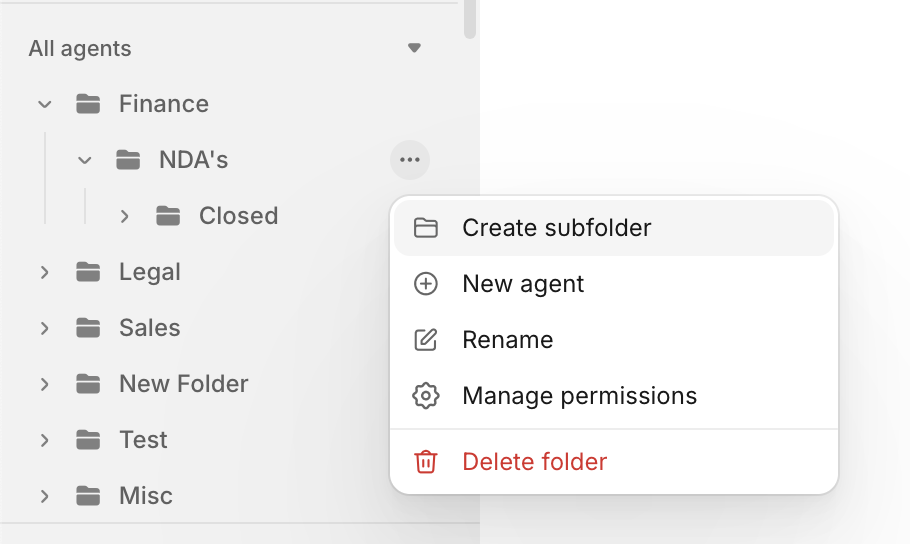910x544 pixels.
Task: Click the pencil icon beside Rename
Action: tap(425, 340)
